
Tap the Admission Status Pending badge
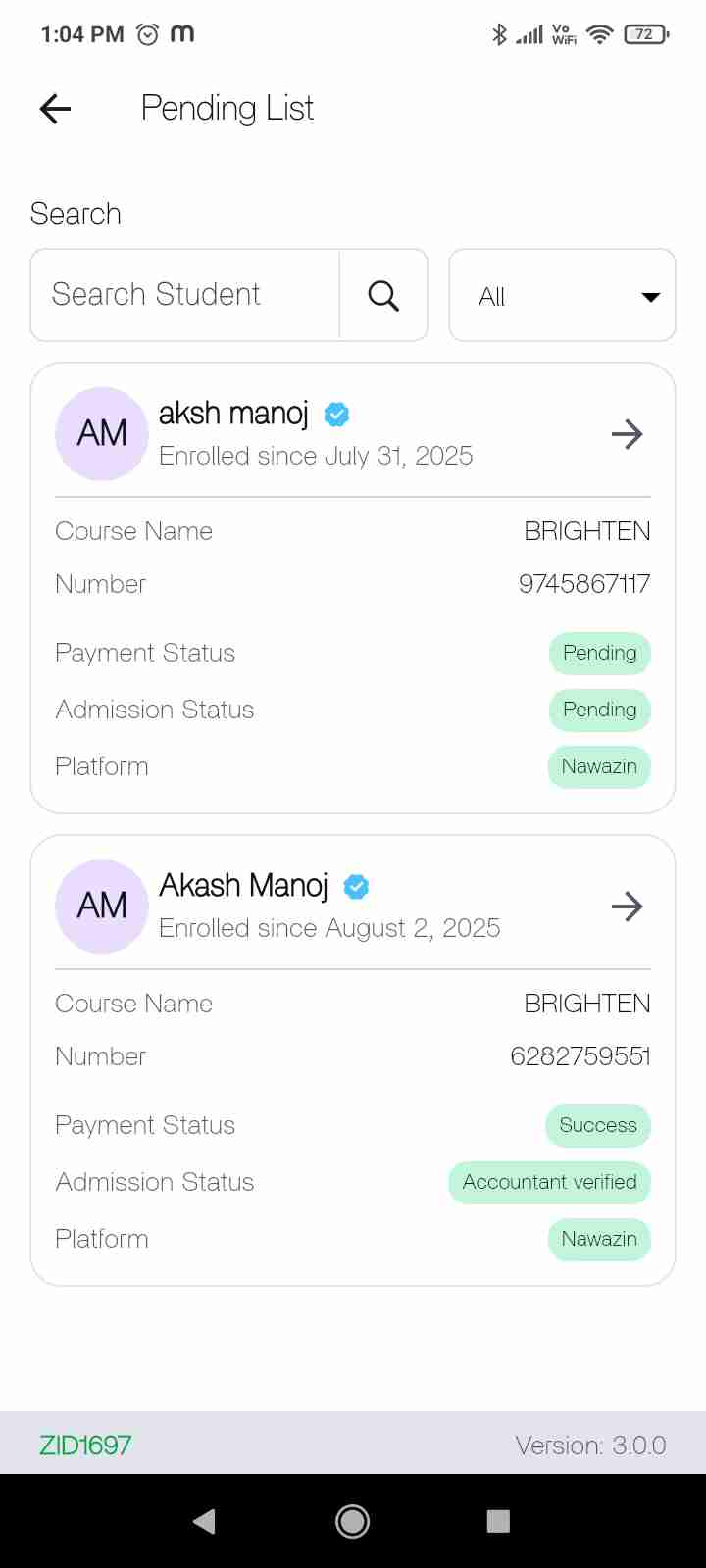point(599,710)
